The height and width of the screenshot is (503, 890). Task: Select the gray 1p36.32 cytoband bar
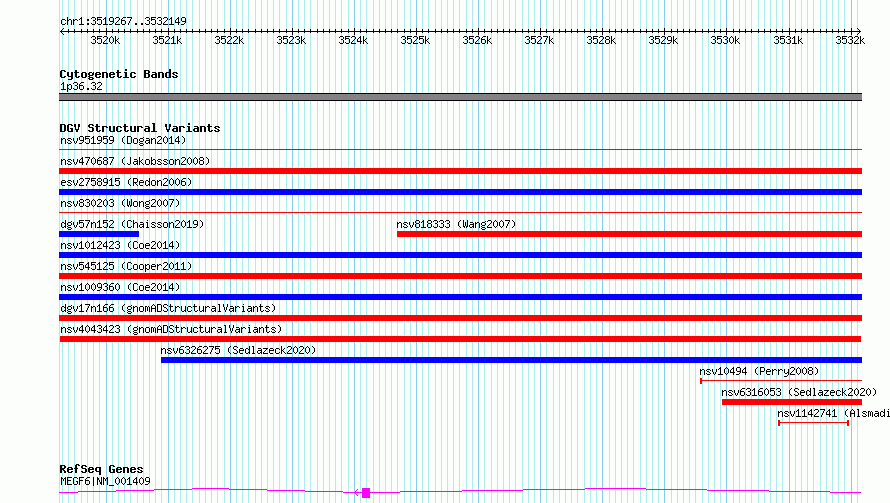click(460, 97)
